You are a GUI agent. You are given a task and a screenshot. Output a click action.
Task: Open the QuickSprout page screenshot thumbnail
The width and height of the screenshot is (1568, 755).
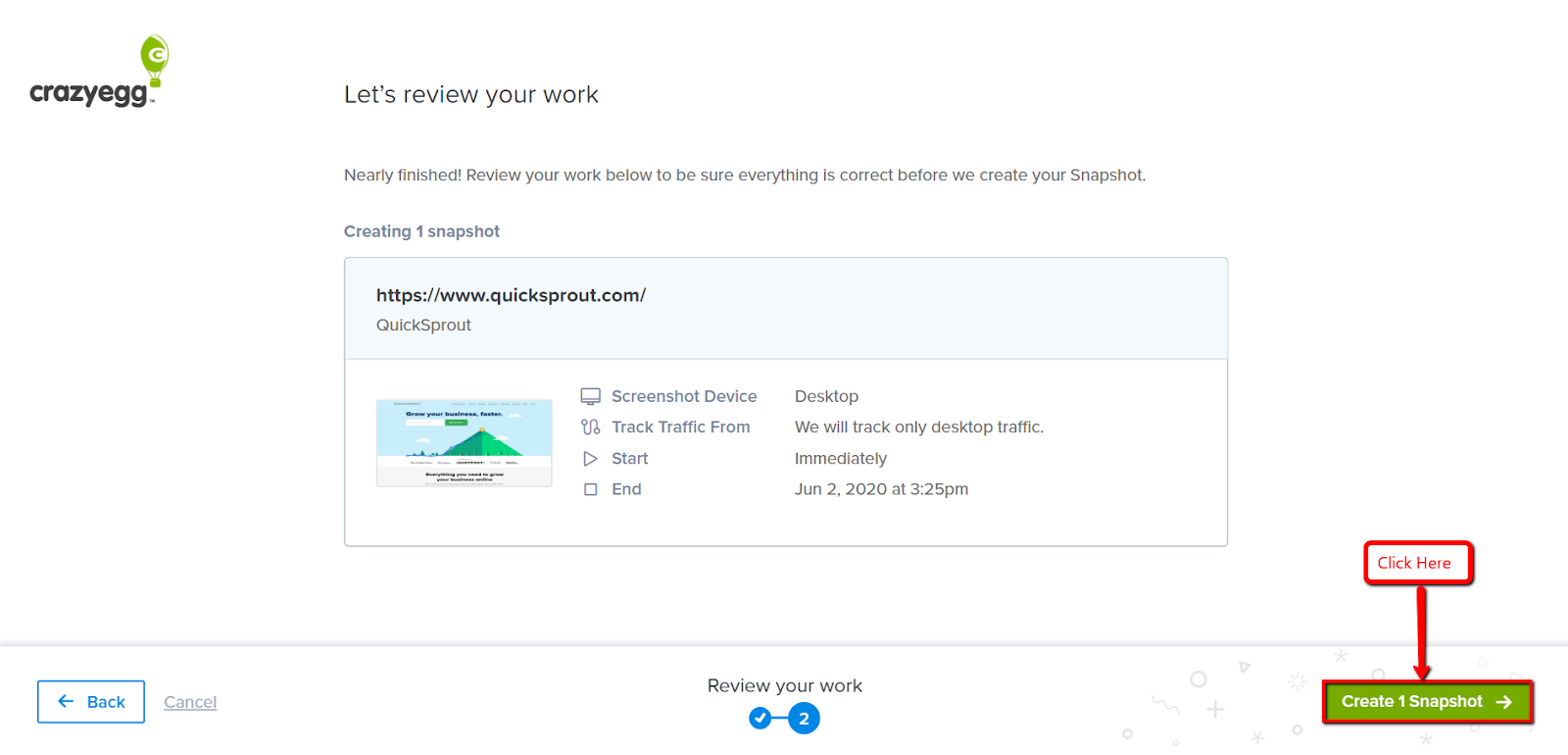[465, 443]
